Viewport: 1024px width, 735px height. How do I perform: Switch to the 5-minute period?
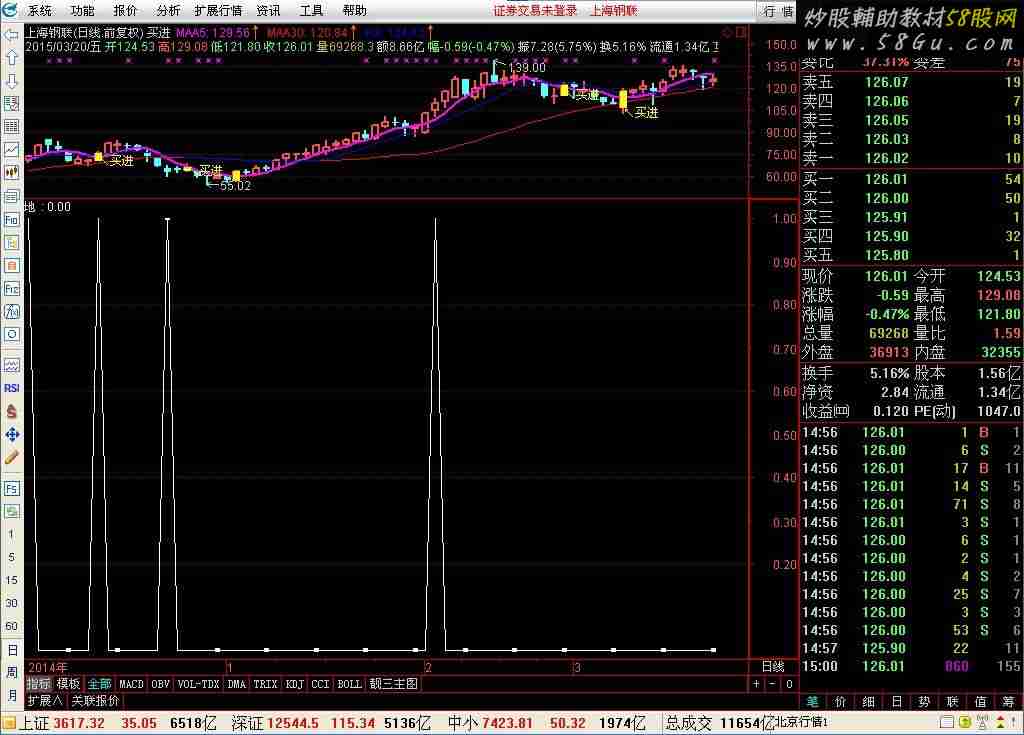11,557
